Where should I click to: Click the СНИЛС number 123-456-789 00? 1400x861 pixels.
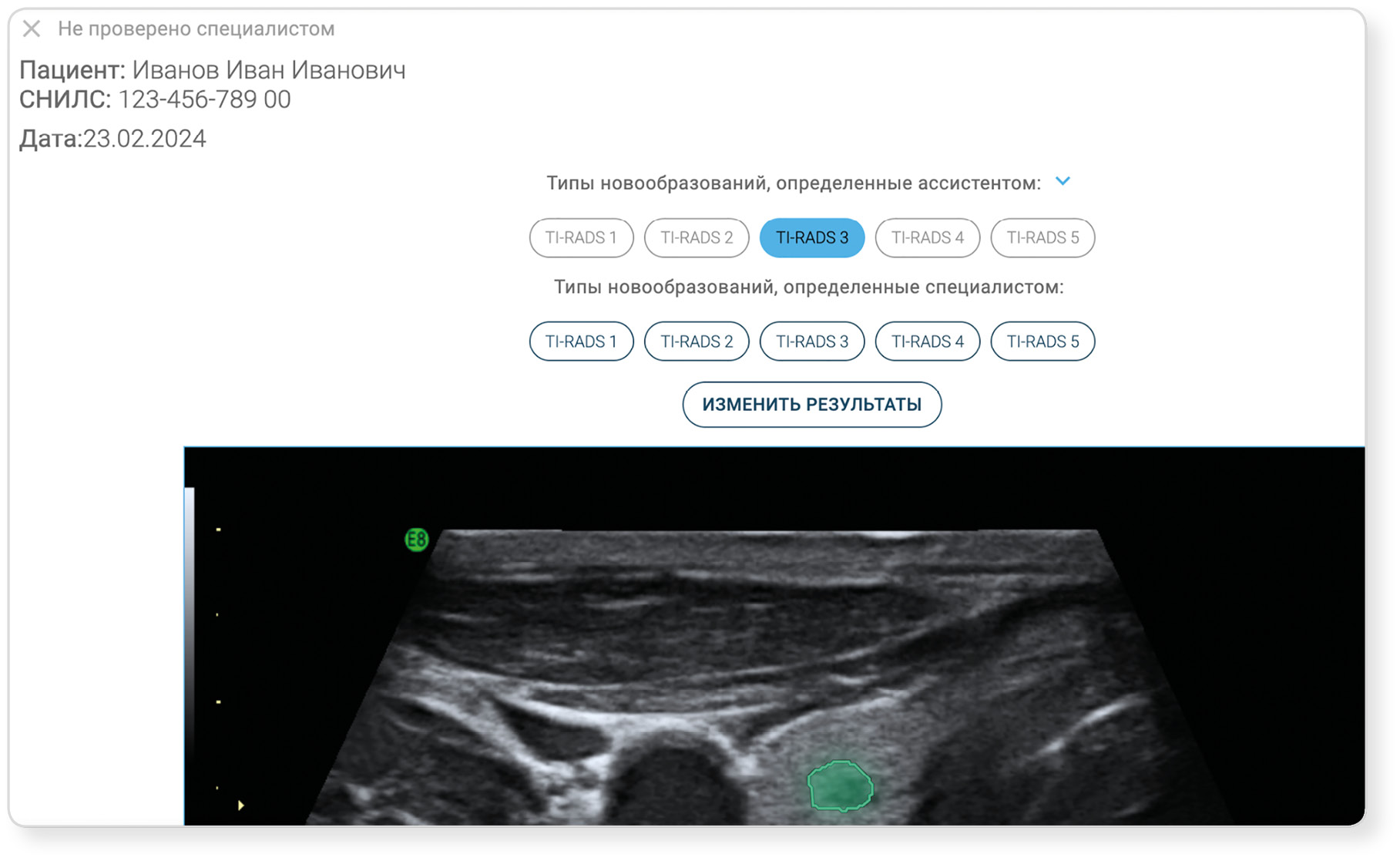pyautogui.click(x=204, y=99)
